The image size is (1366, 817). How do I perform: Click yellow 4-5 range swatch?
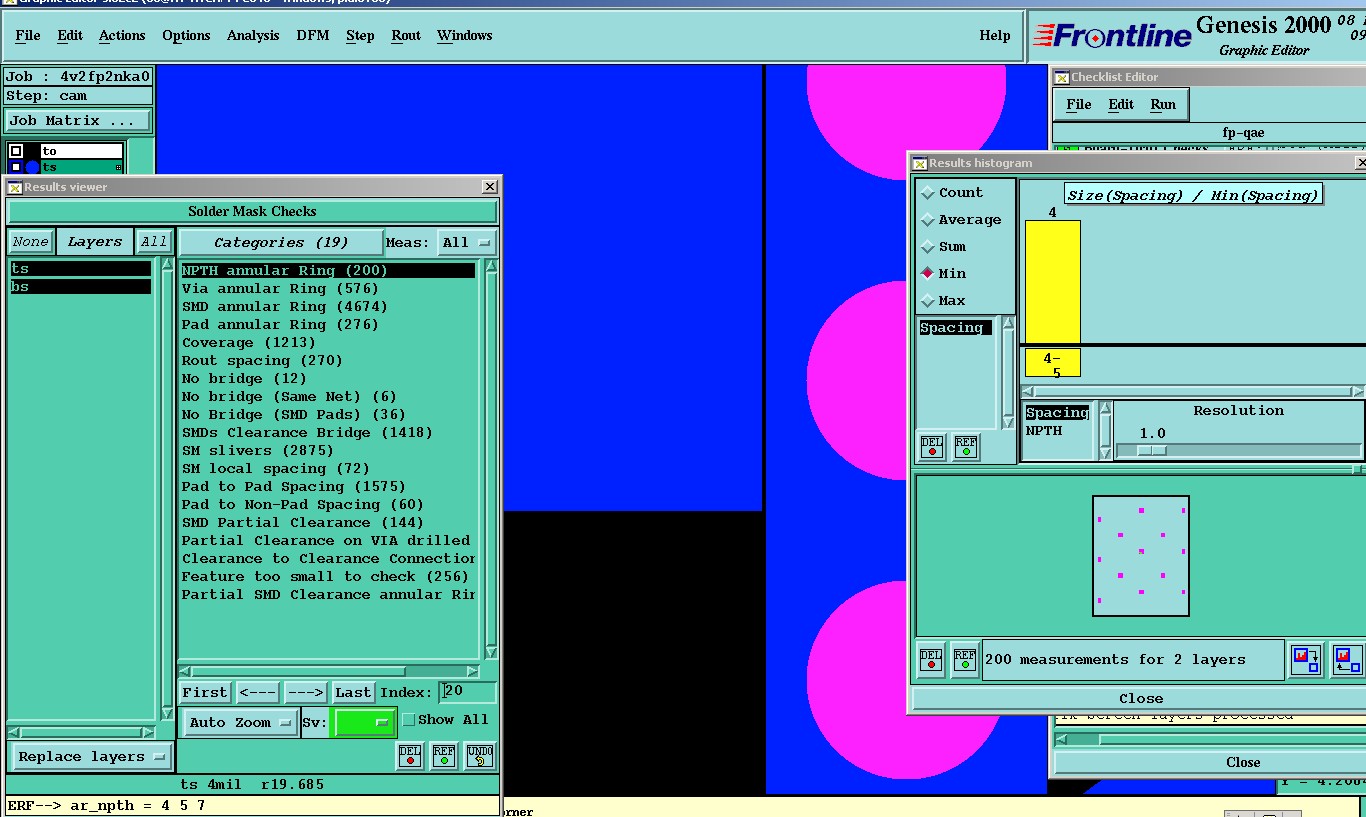click(1053, 363)
